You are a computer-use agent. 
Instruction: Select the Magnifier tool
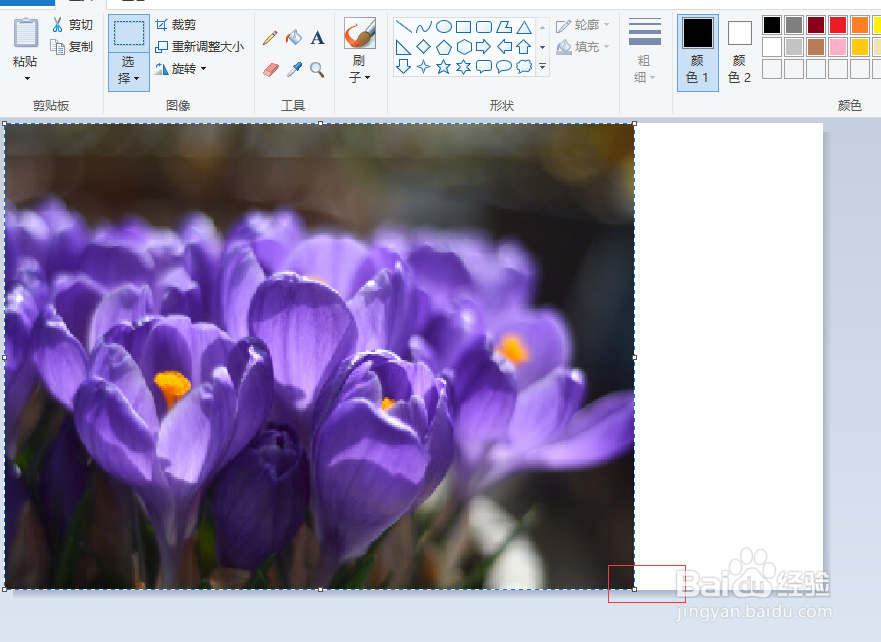pyautogui.click(x=317, y=70)
